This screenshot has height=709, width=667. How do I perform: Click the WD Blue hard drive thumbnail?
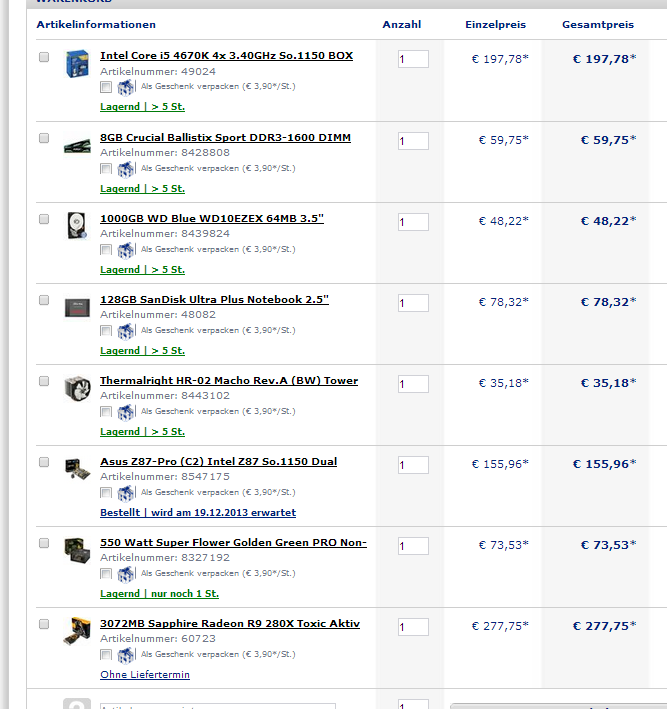click(x=77, y=225)
